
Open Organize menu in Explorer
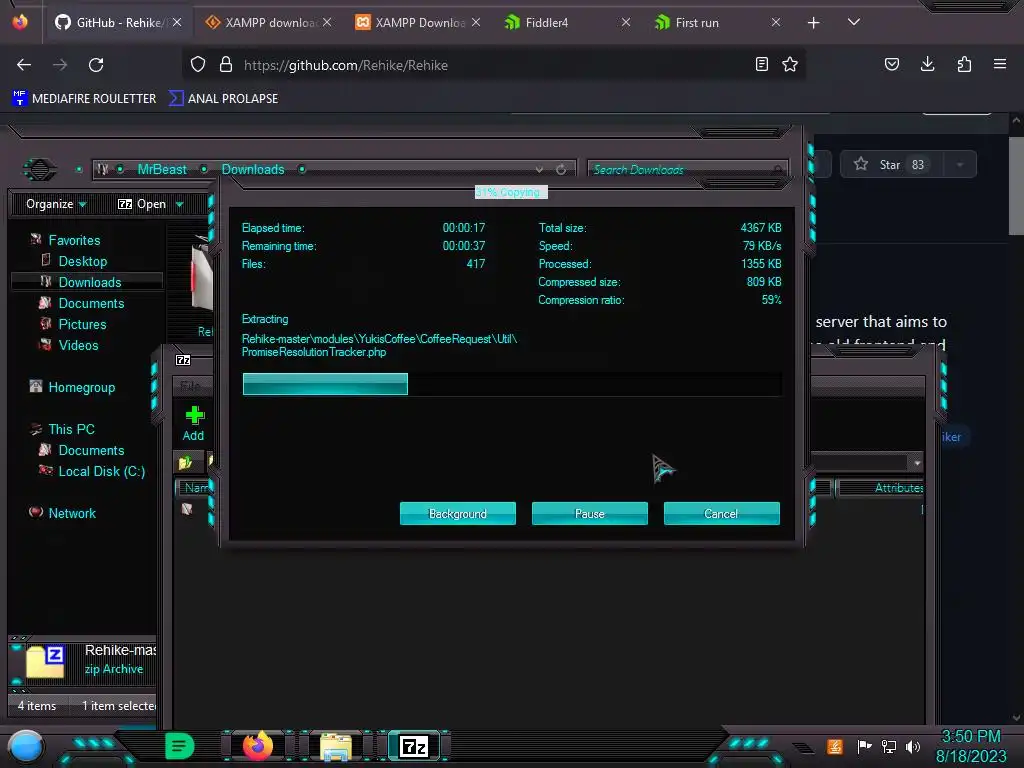coord(56,204)
